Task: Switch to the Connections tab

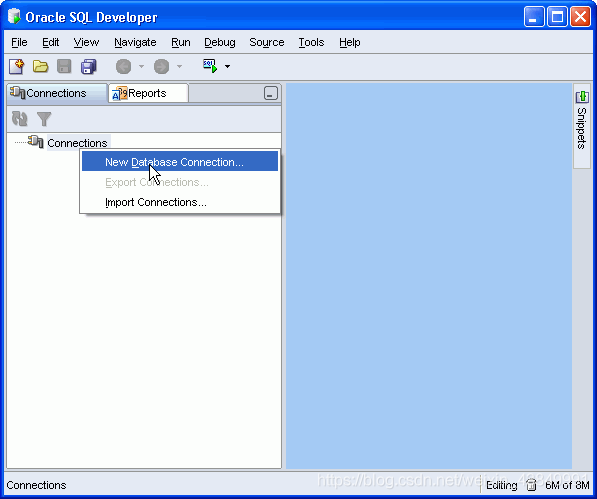Action: (57, 93)
